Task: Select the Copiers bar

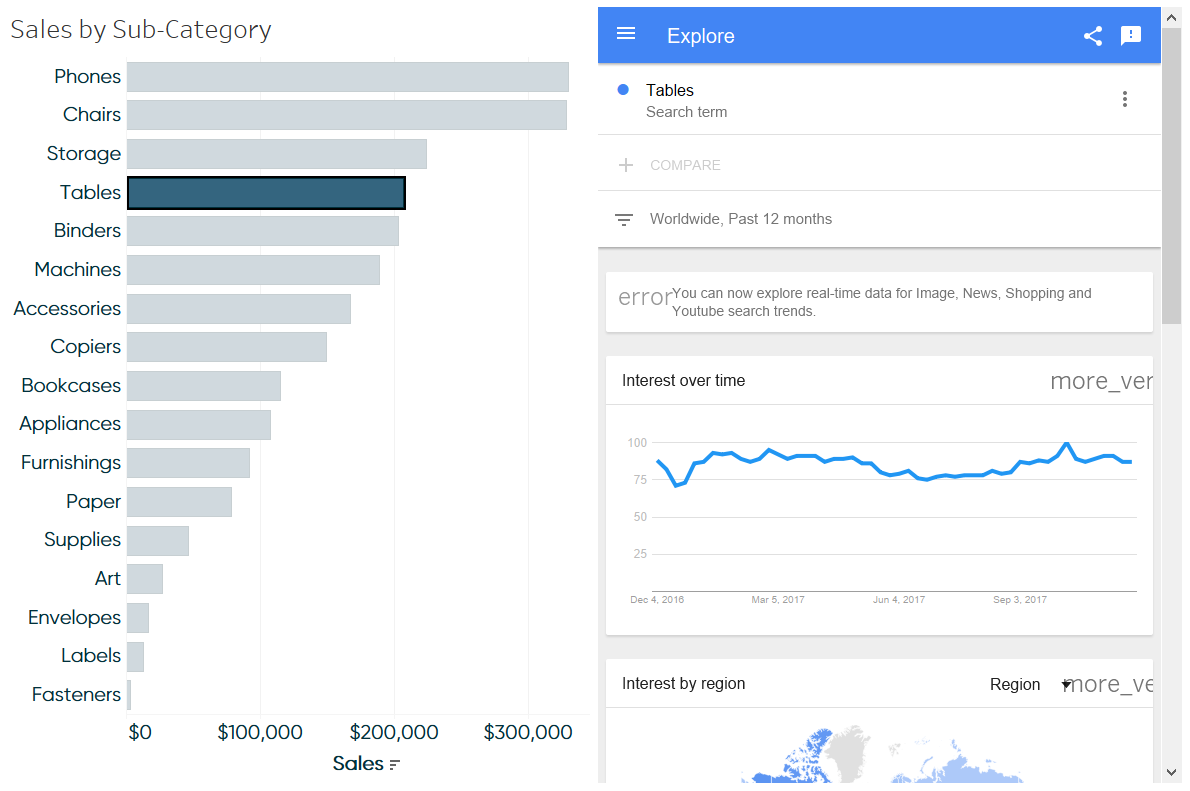Action: pos(227,347)
